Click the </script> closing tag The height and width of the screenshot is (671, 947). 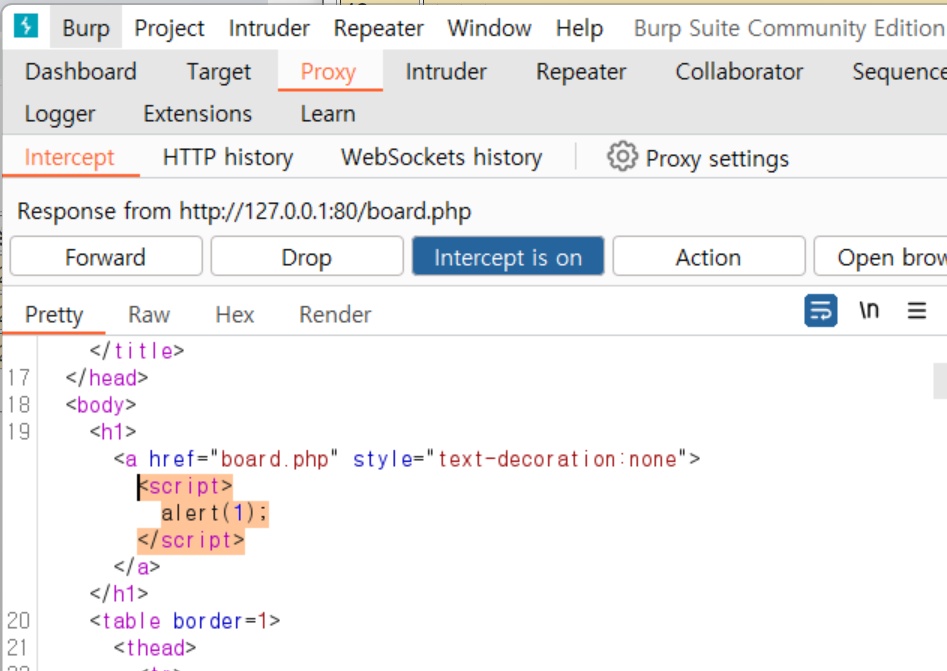(x=191, y=540)
